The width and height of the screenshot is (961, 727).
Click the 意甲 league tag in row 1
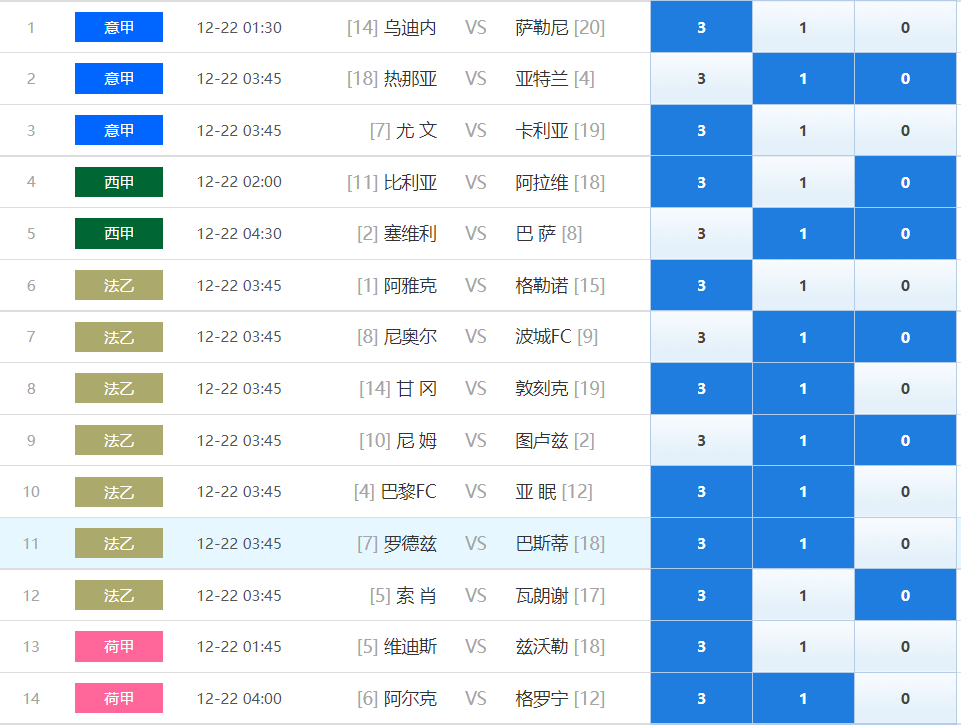point(119,27)
